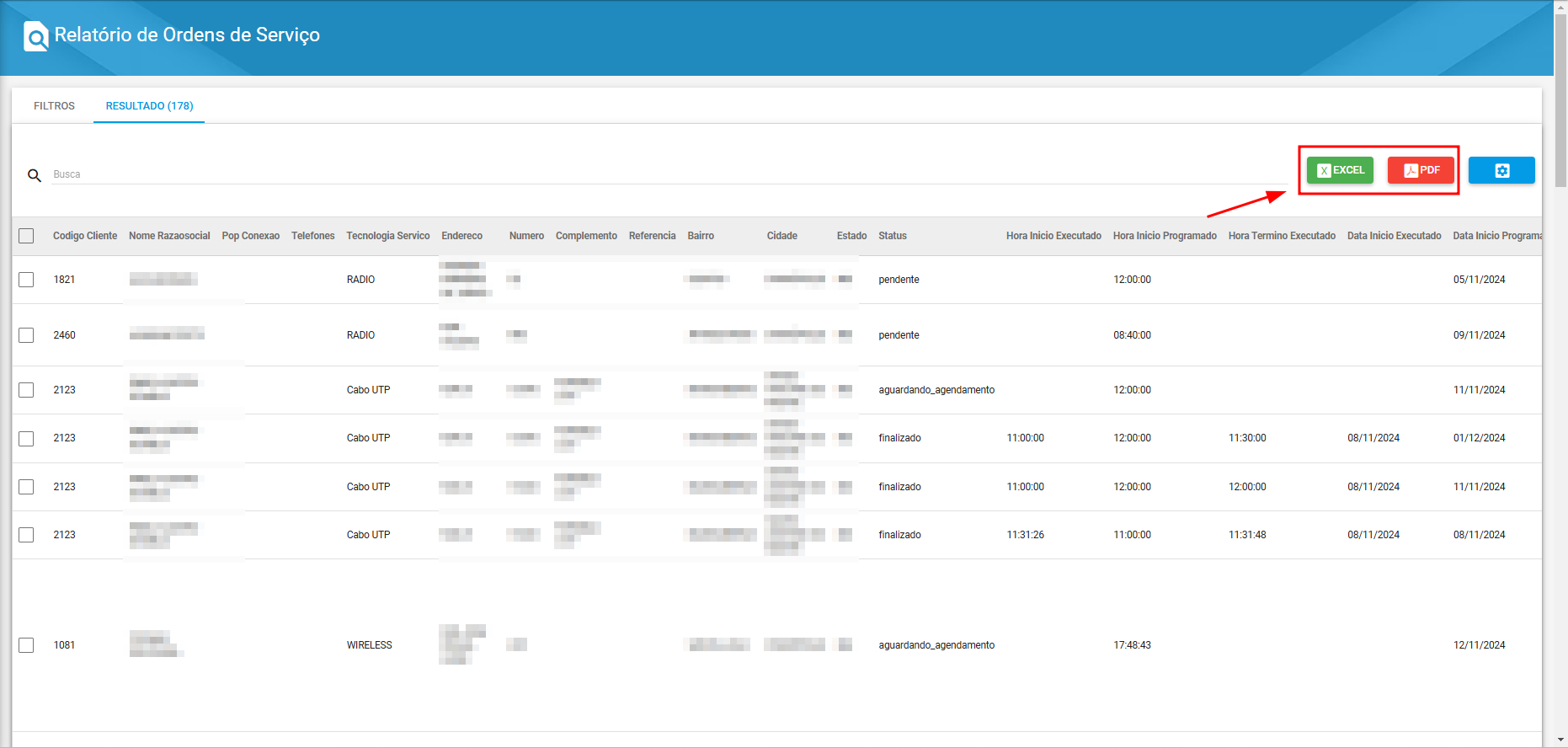This screenshot has height=748, width=1568.
Task: Click the Complemento column header
Action: (586, 236)
